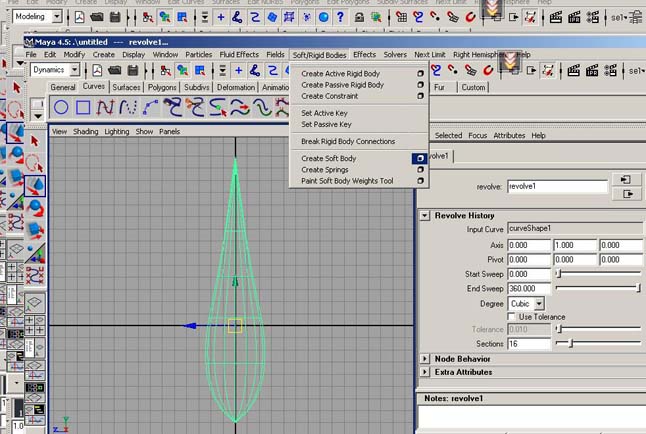Viewport: 646px width, 434px height.
Task: Click the NURBS square shelf icon
Action: click(84, 107)
